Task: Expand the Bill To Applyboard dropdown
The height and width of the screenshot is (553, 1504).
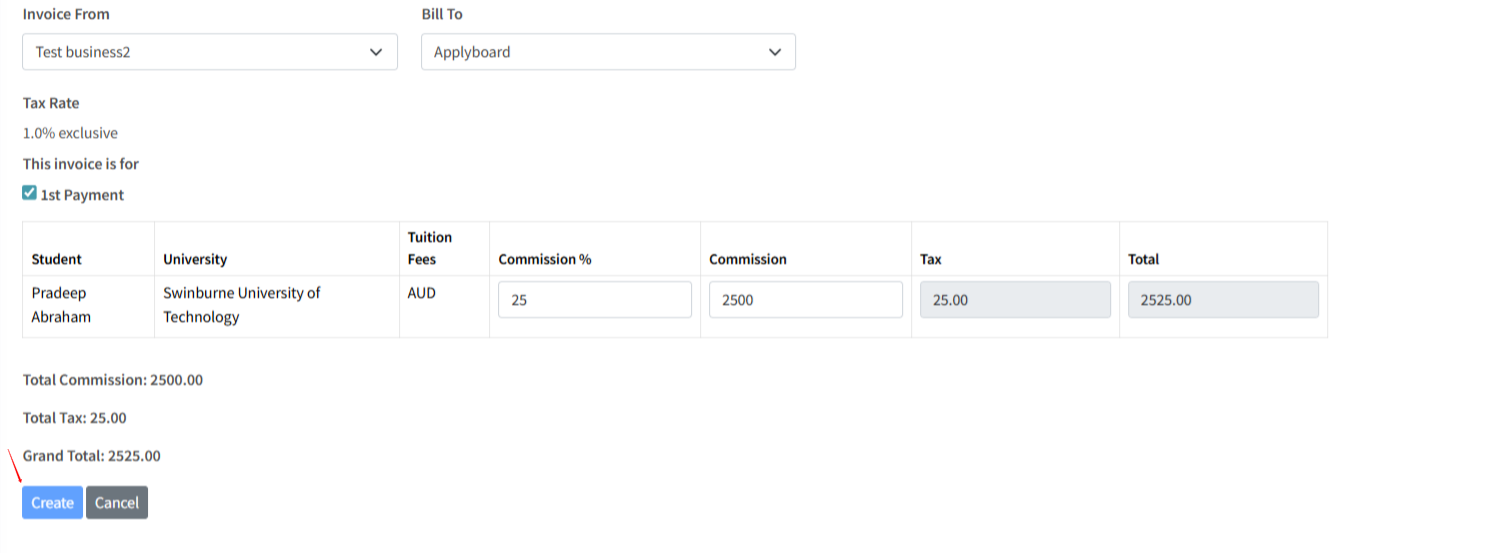Action: (x=608, y=52)
